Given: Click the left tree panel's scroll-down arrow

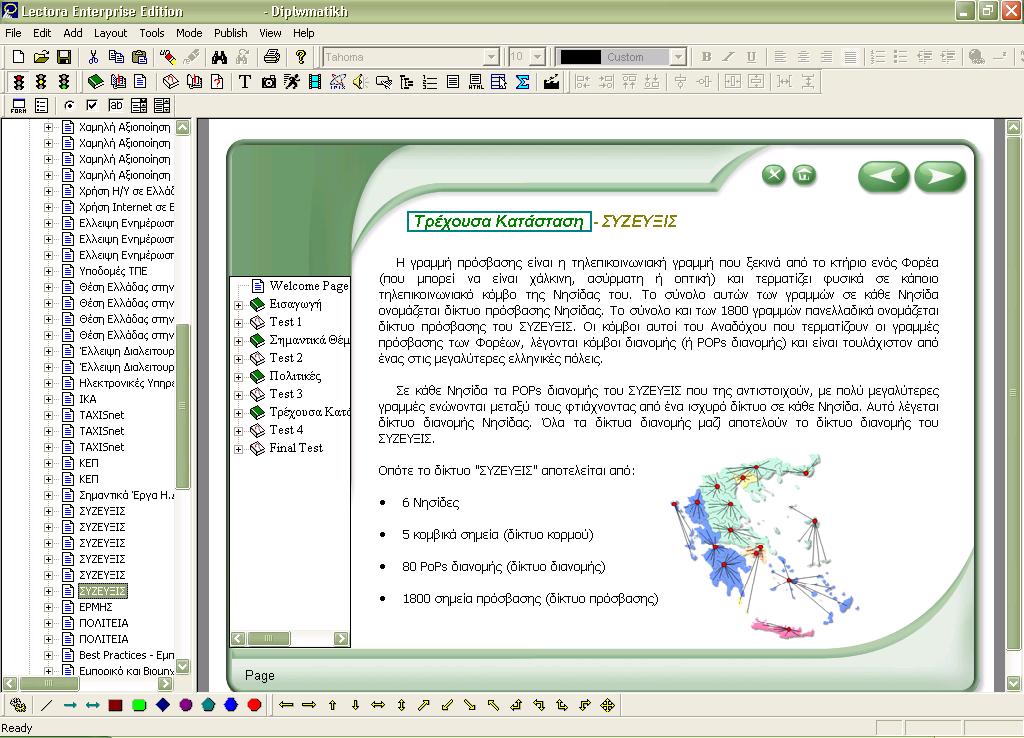Looking at the screenshot, I should click(x=183, y=667).
